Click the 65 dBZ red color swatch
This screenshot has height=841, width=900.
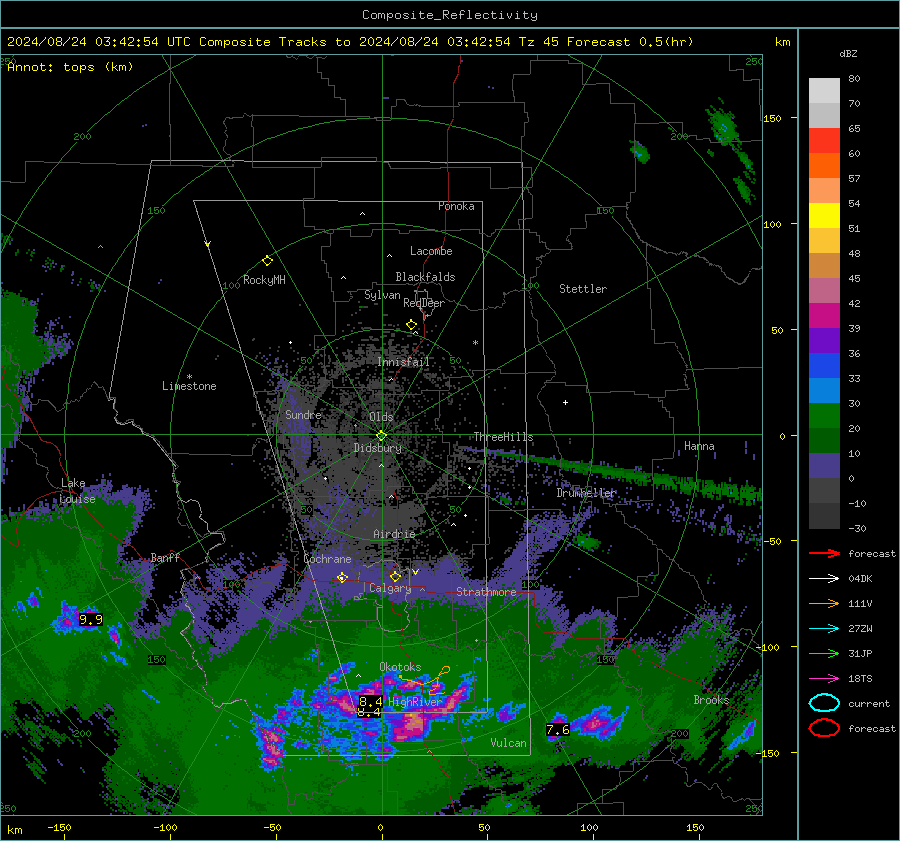point(824,141)
